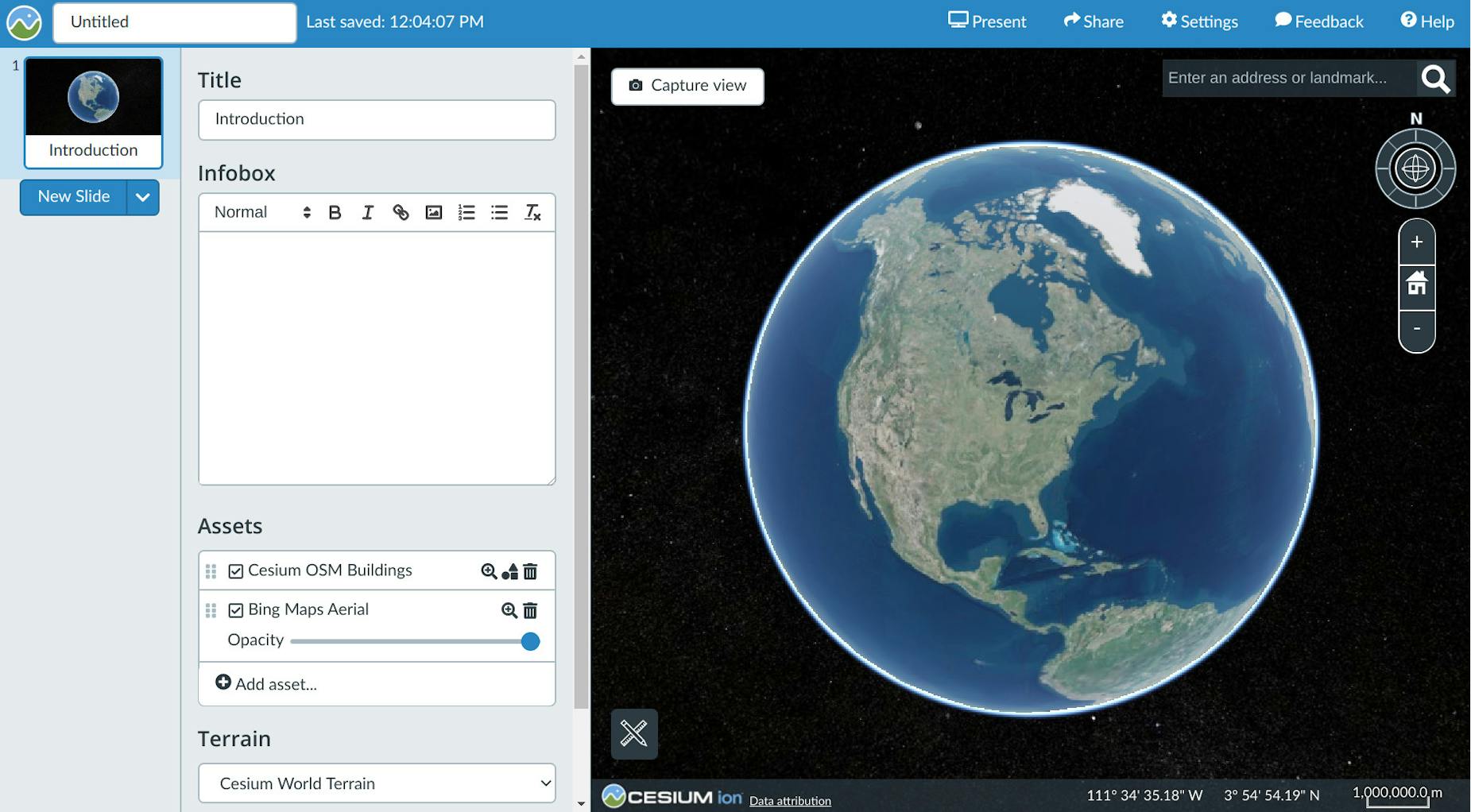The width and height of the screenshot is (1471, 812).
Task: Open the Settings menu
Action: tap(1198, 21)
